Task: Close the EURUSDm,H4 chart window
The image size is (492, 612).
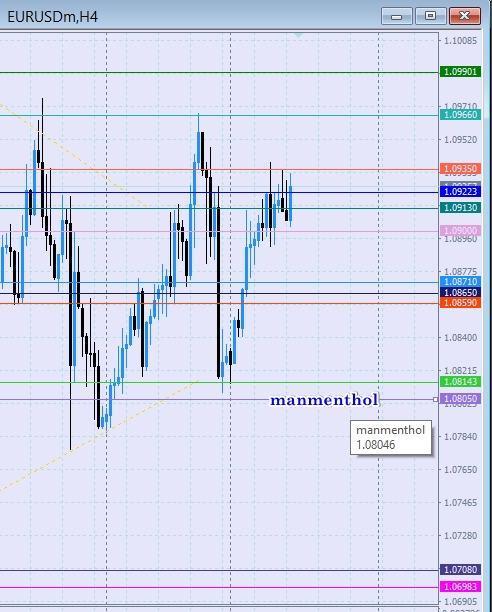Action: tap(465, 16)
